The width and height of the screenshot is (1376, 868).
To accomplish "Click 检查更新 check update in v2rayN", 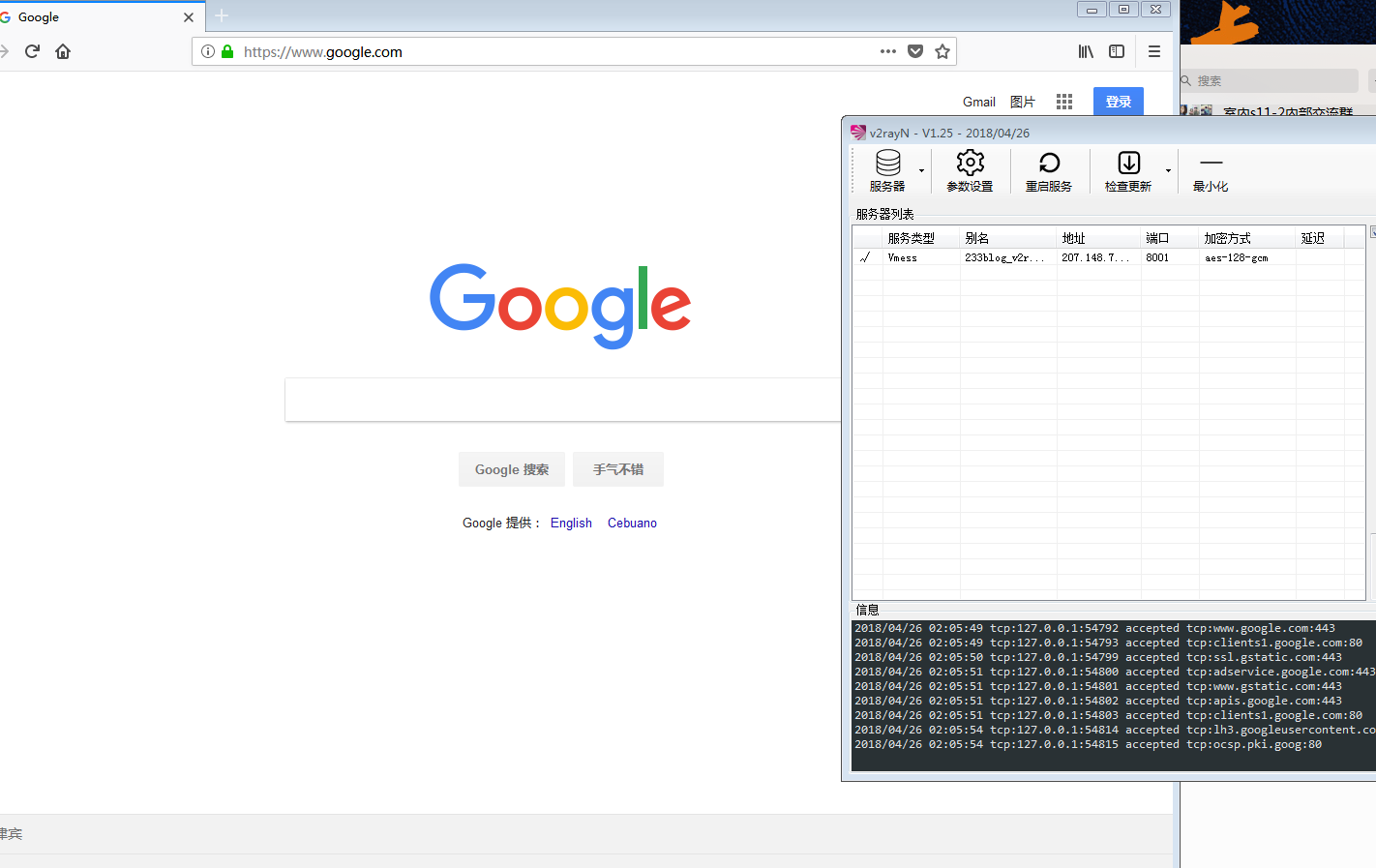I will tap(1128, 171).
